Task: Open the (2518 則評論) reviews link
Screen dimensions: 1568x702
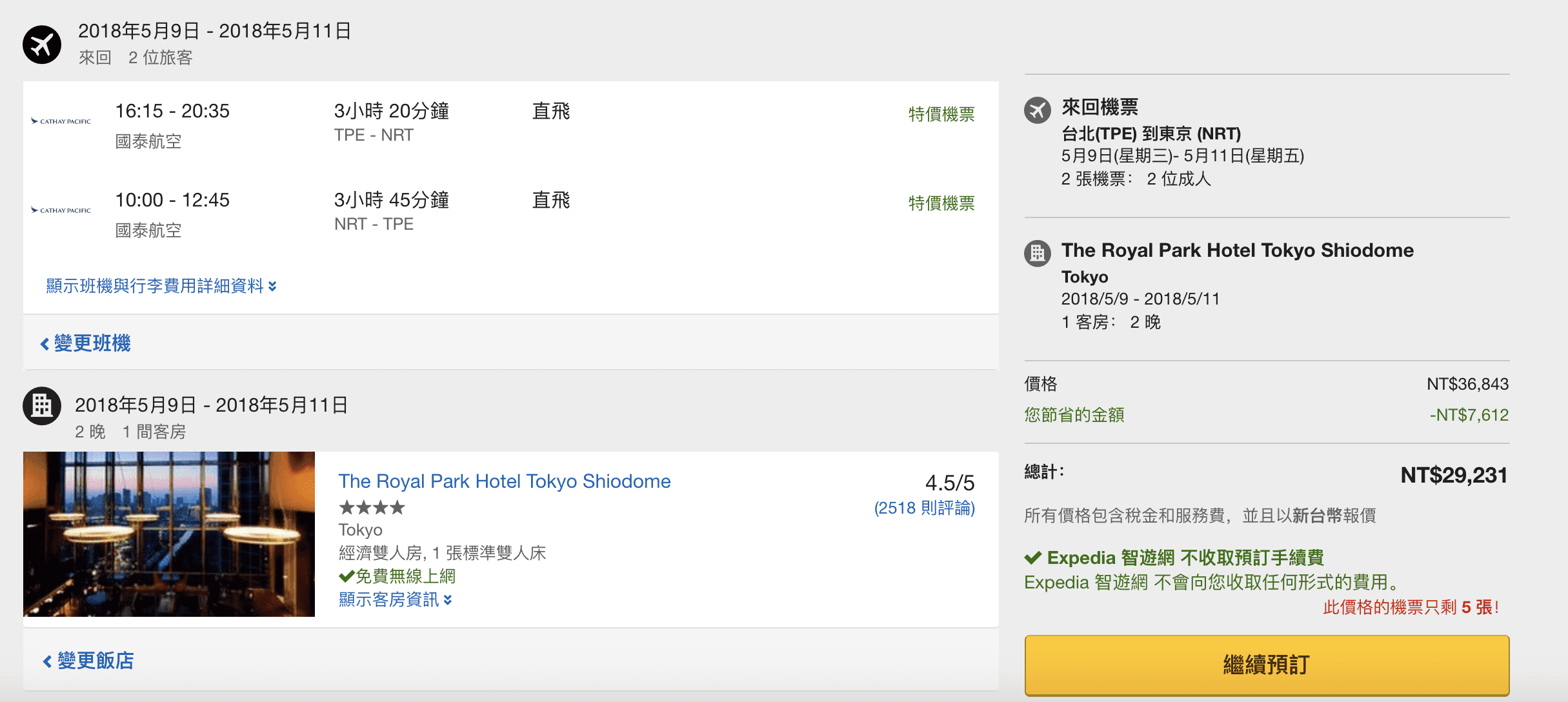Action: (924, 508)
